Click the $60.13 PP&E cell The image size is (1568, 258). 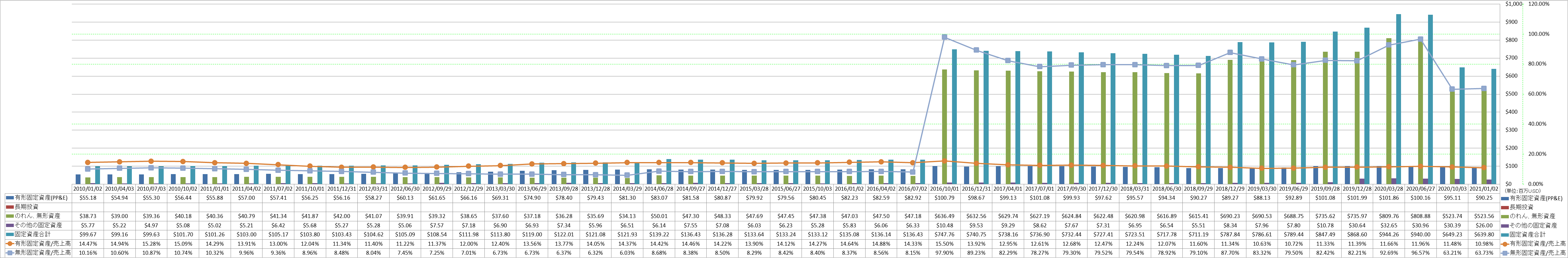(406, 199)
